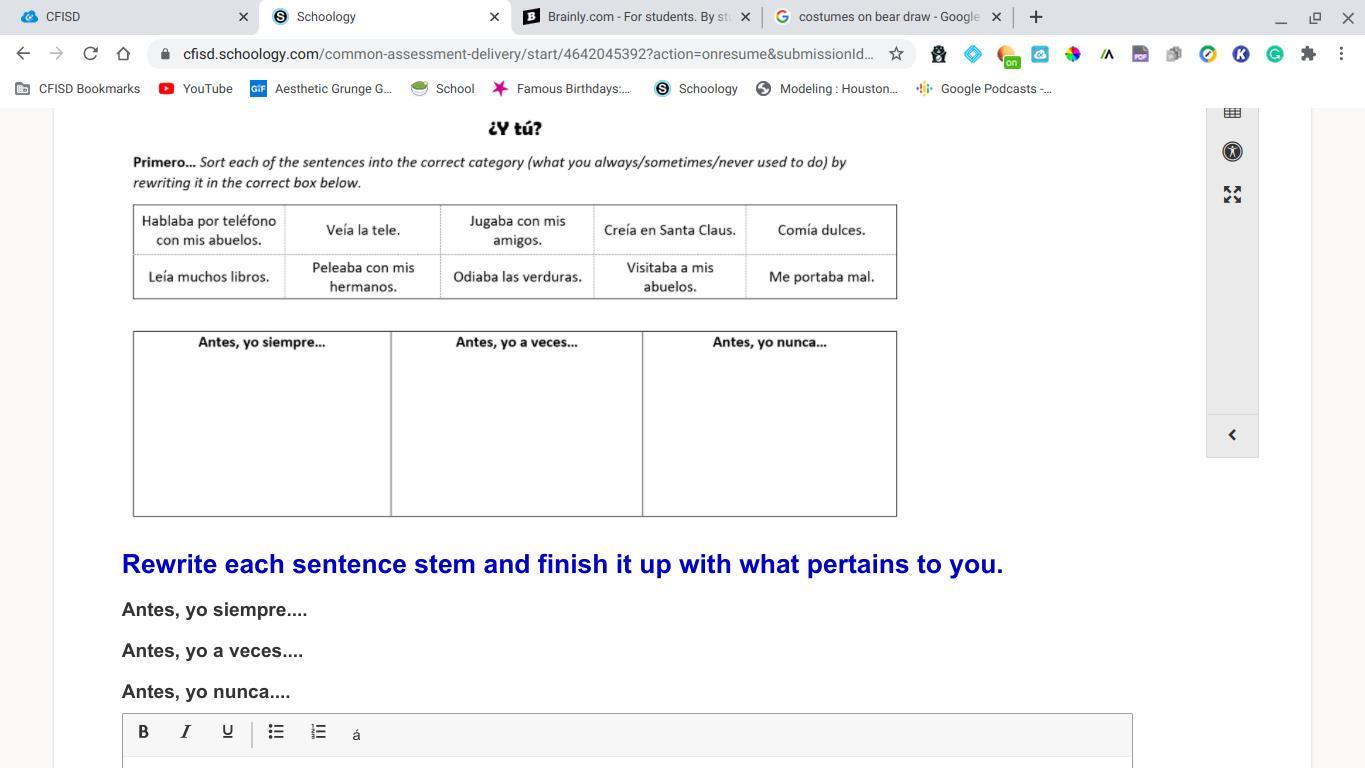Viewport: 1365px width, 768px height.
Task: Switch to the Google search tab
Action: (888, 17)
